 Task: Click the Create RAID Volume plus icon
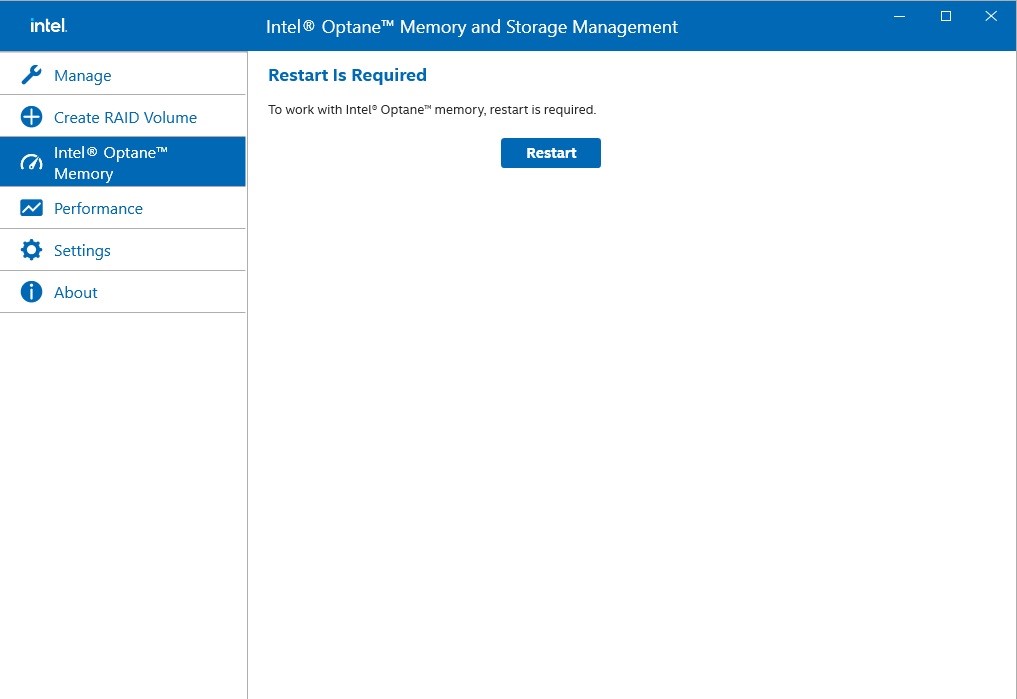[x=31, y=117]
